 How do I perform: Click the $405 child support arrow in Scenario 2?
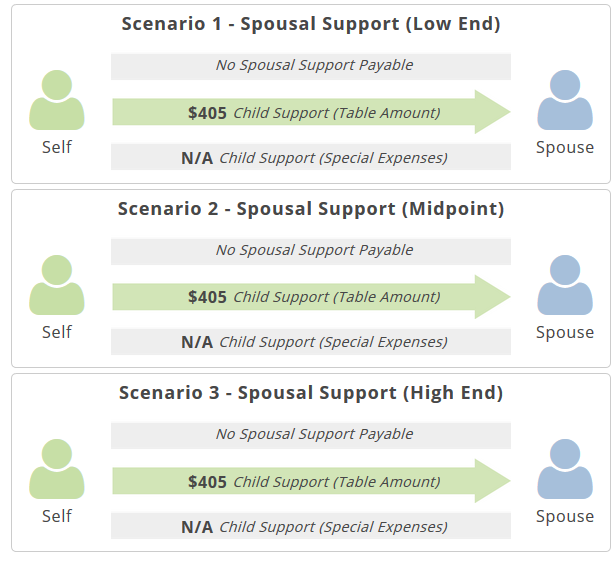311,297
